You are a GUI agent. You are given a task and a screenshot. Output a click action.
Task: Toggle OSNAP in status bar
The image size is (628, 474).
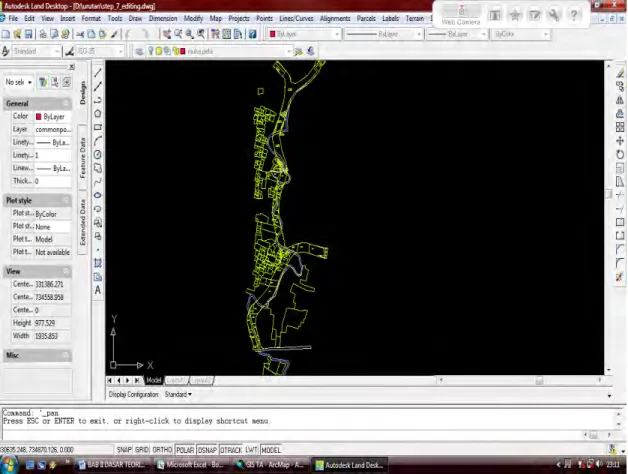click(207, 450)
